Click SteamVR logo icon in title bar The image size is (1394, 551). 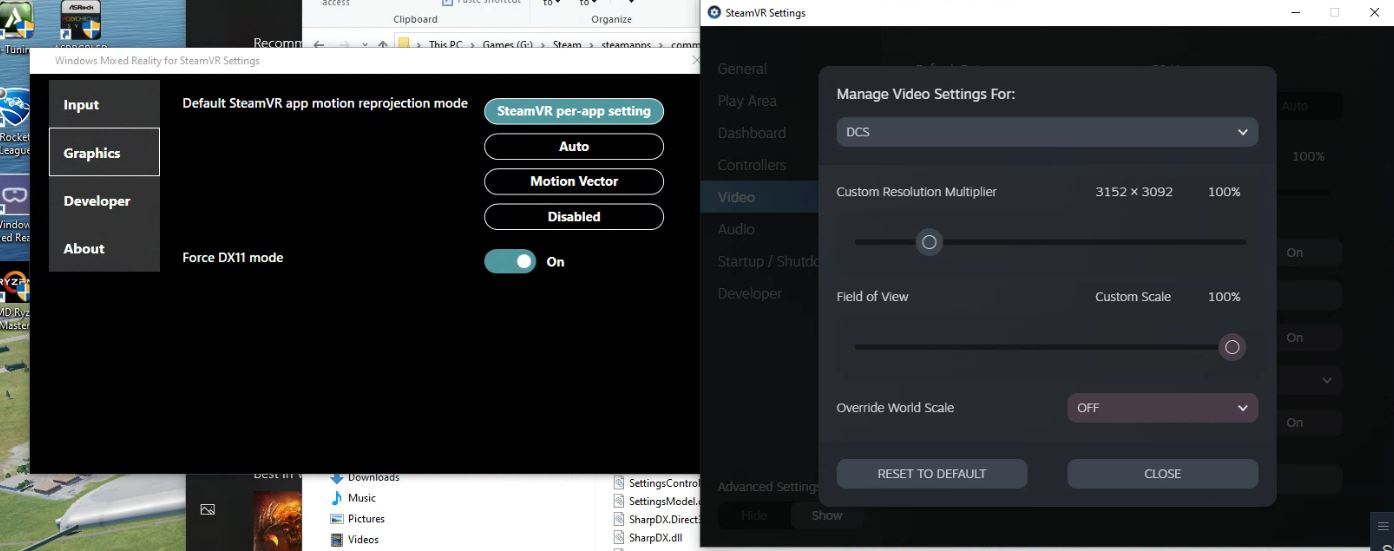713,13
